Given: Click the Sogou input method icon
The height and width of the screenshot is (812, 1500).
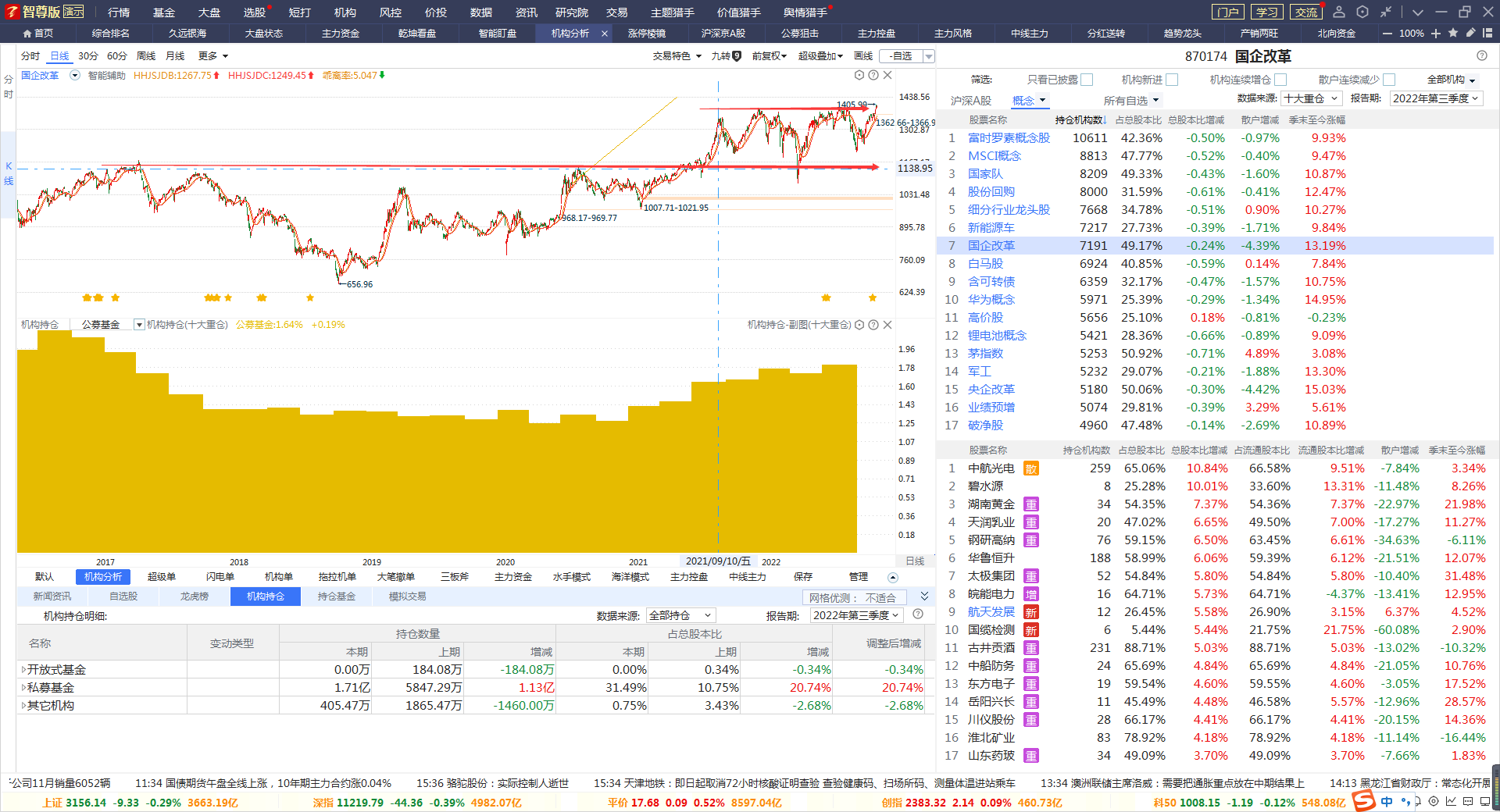Looking at the screenshot, I should pos(1363,801).
